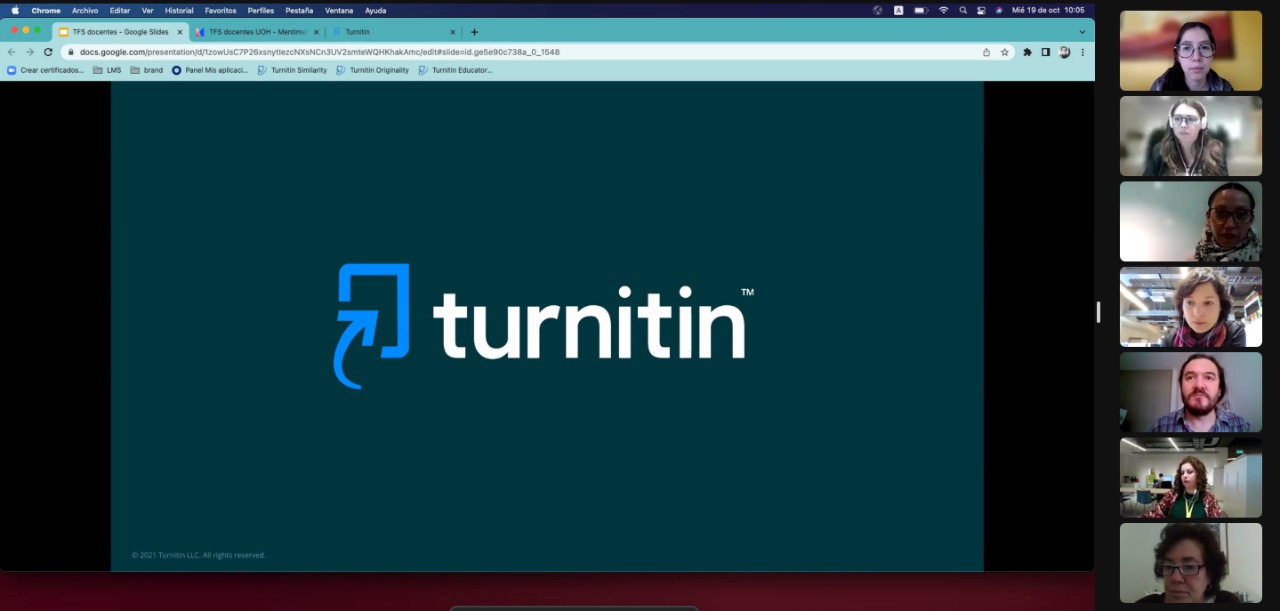Open a new browser tab
Image resolution: width=1280 pixels, height=611 pixels.
[474, 32]
